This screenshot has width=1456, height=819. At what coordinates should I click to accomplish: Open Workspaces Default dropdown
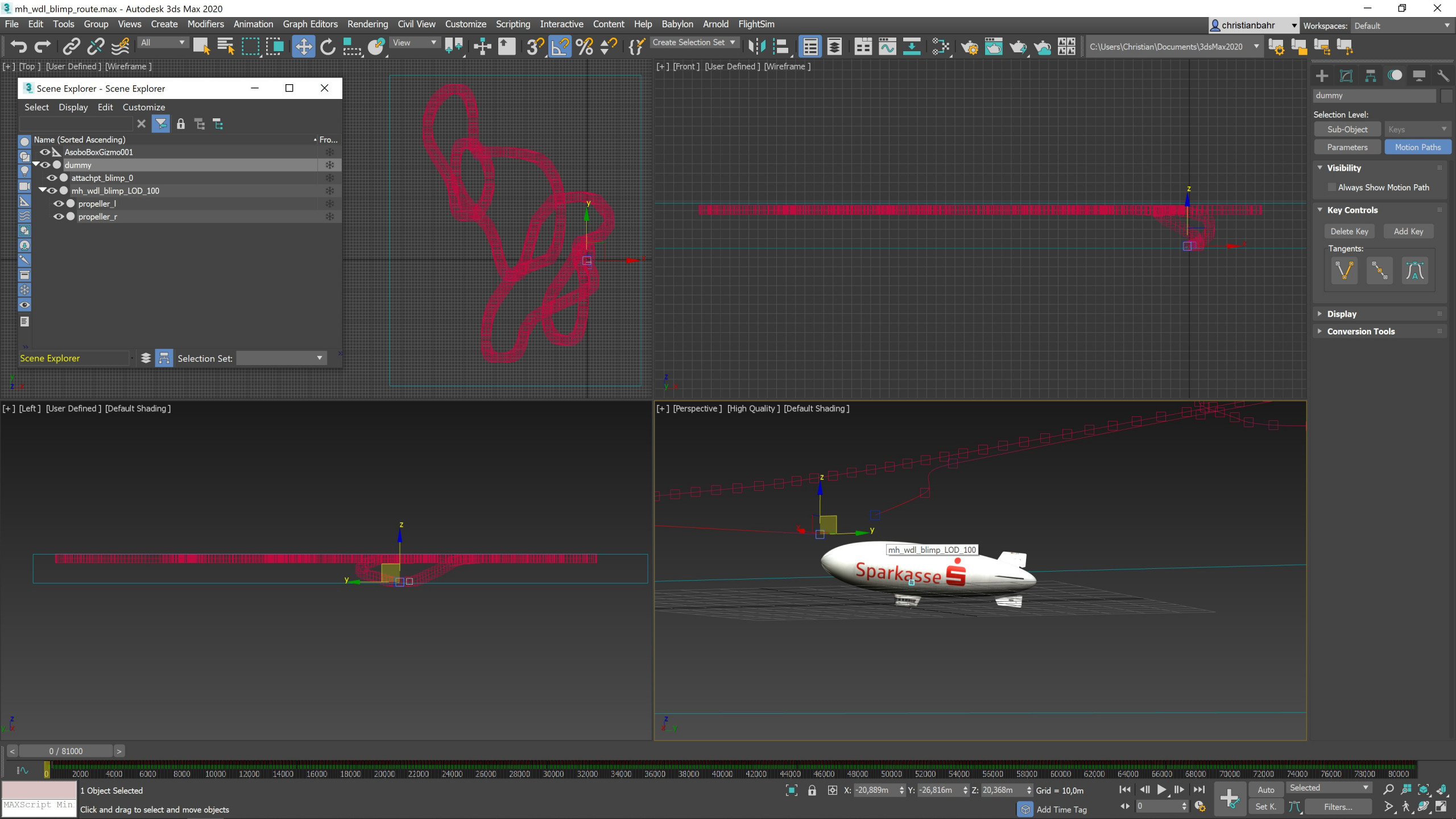pos(1403,26)
